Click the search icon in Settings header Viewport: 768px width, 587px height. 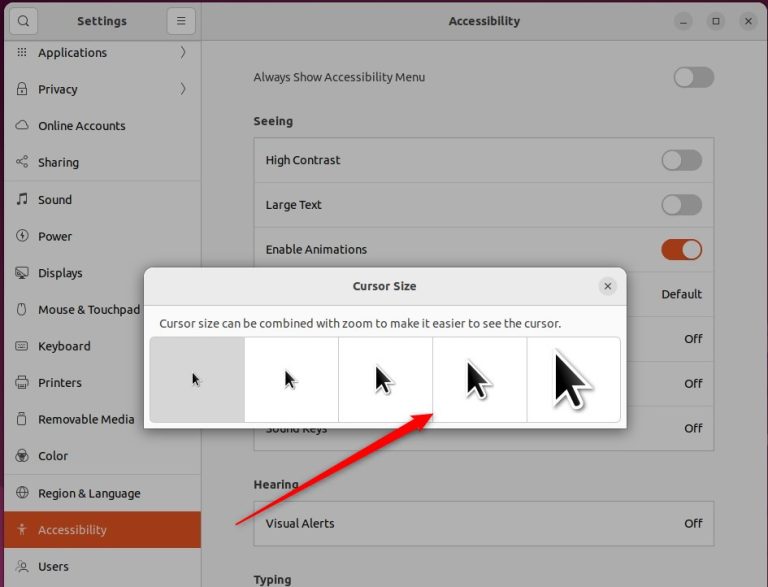pyautogui.click(x=23, y=21)
